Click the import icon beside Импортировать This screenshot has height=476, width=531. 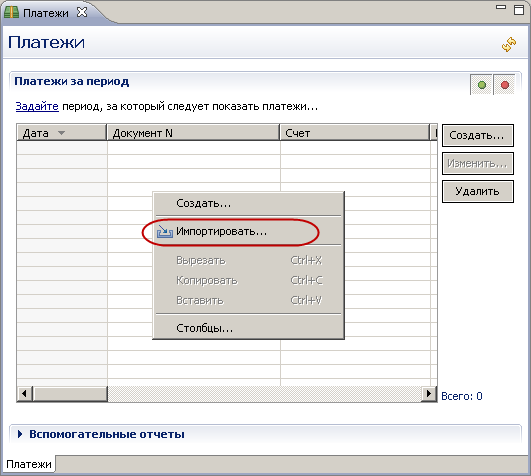[165, 232]
